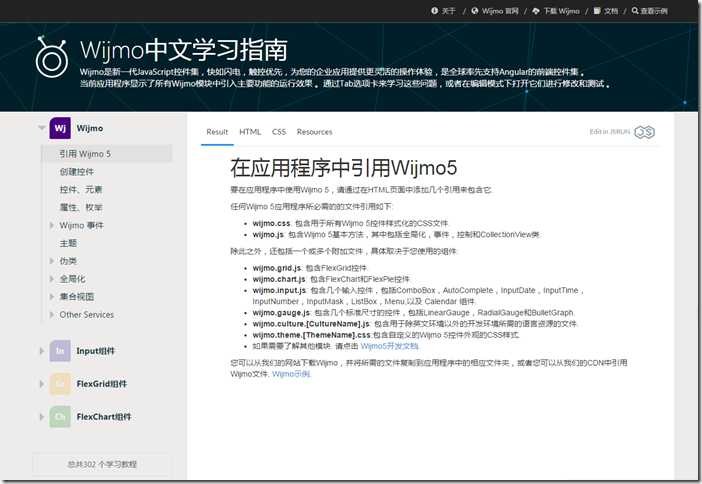This screenshot has width=702, height=484.
Task: Expand the FlexChart组件 section arrow
Action: point(42,417)
